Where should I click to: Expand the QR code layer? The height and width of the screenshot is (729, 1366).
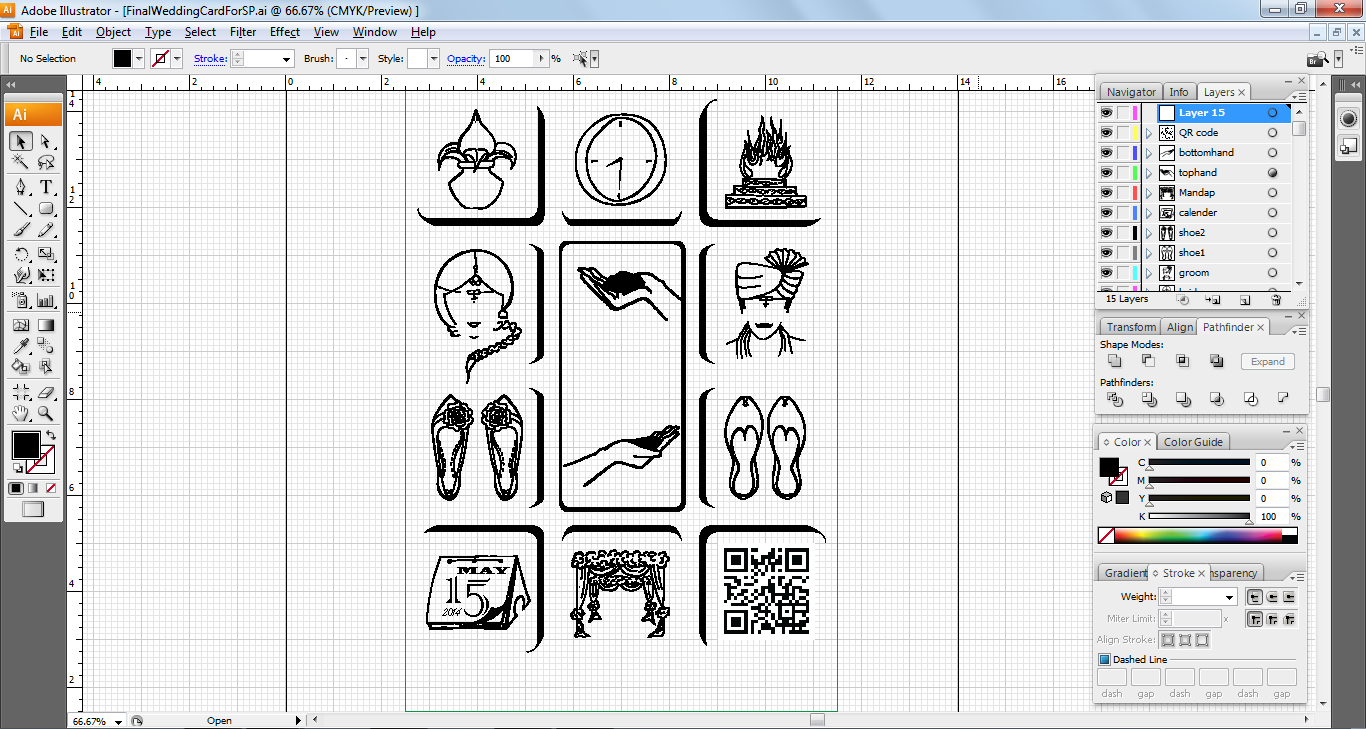[1148, 133]
